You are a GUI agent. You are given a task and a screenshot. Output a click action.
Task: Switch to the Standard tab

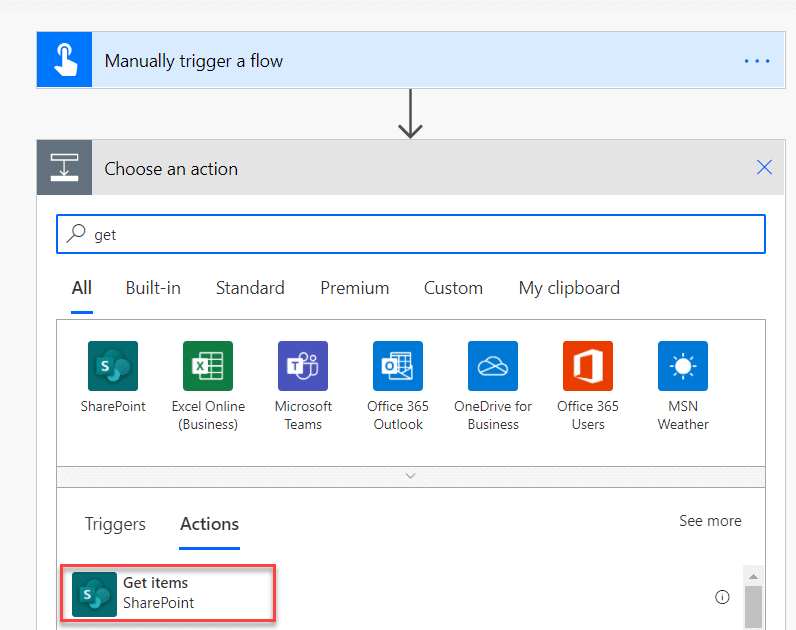pos(250,288)
